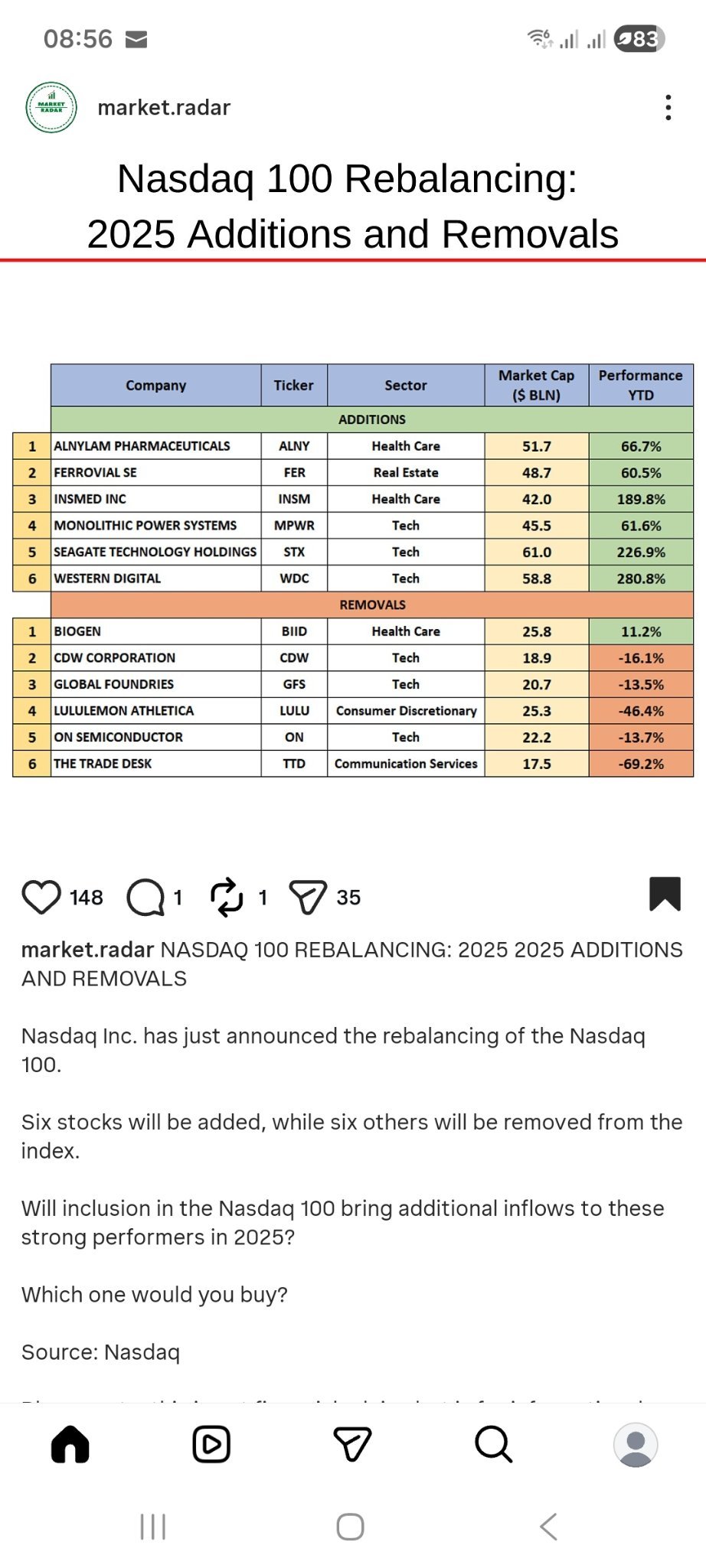This screenshot has height=1568, width=706.
Task: Tap market.radar name in the caption
Action: coord(87,950)
